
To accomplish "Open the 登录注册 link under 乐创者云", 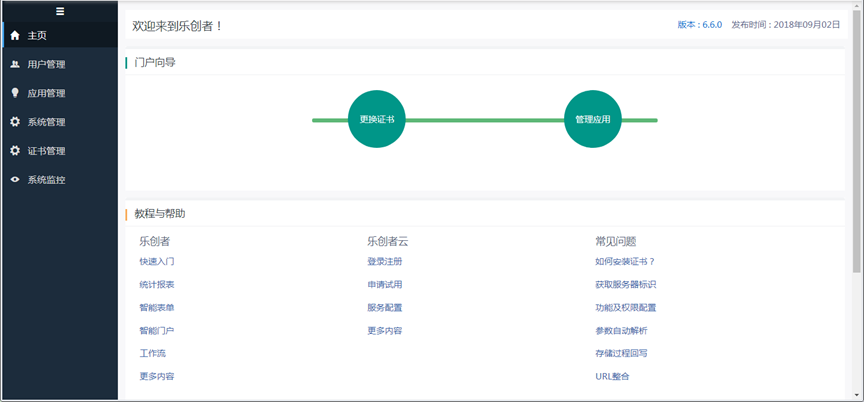I will pyautogui.click(x=385, y=262).
